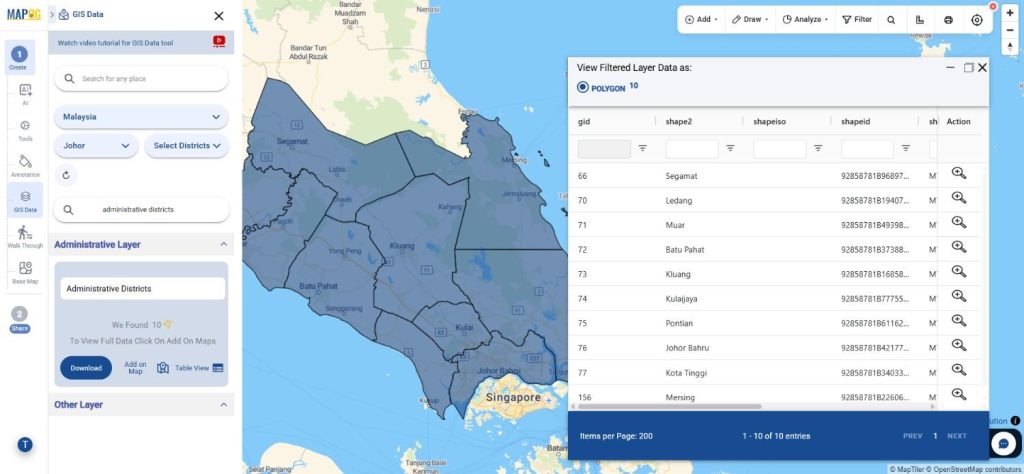Open the Add dropdown menu

(701, 20)
